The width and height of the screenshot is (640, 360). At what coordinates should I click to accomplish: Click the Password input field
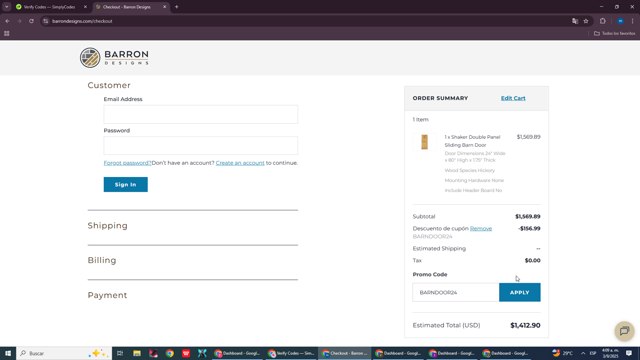[200, 145]
